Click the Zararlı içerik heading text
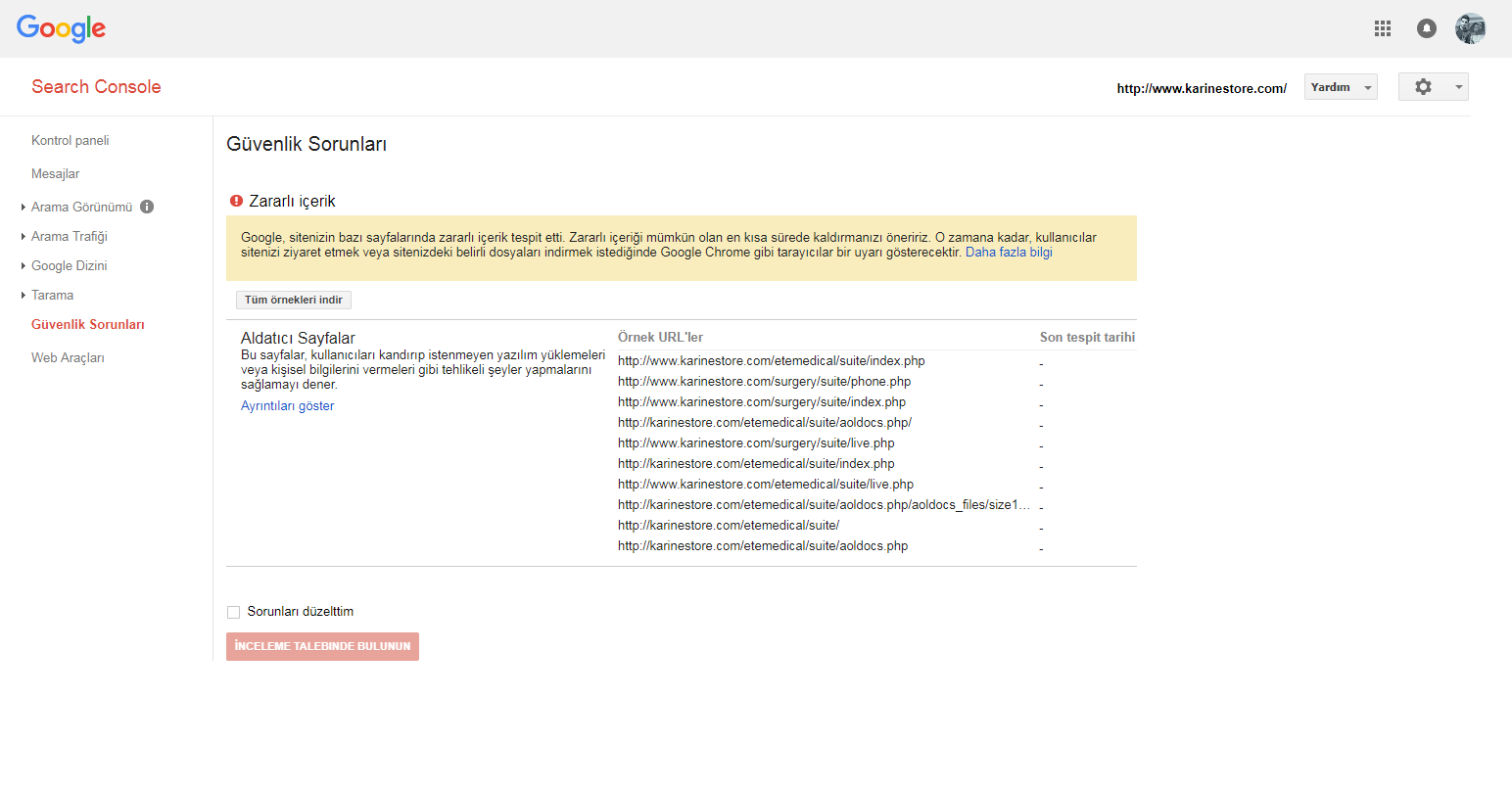Screen dimensions: 1512x791 coord(292,201)
